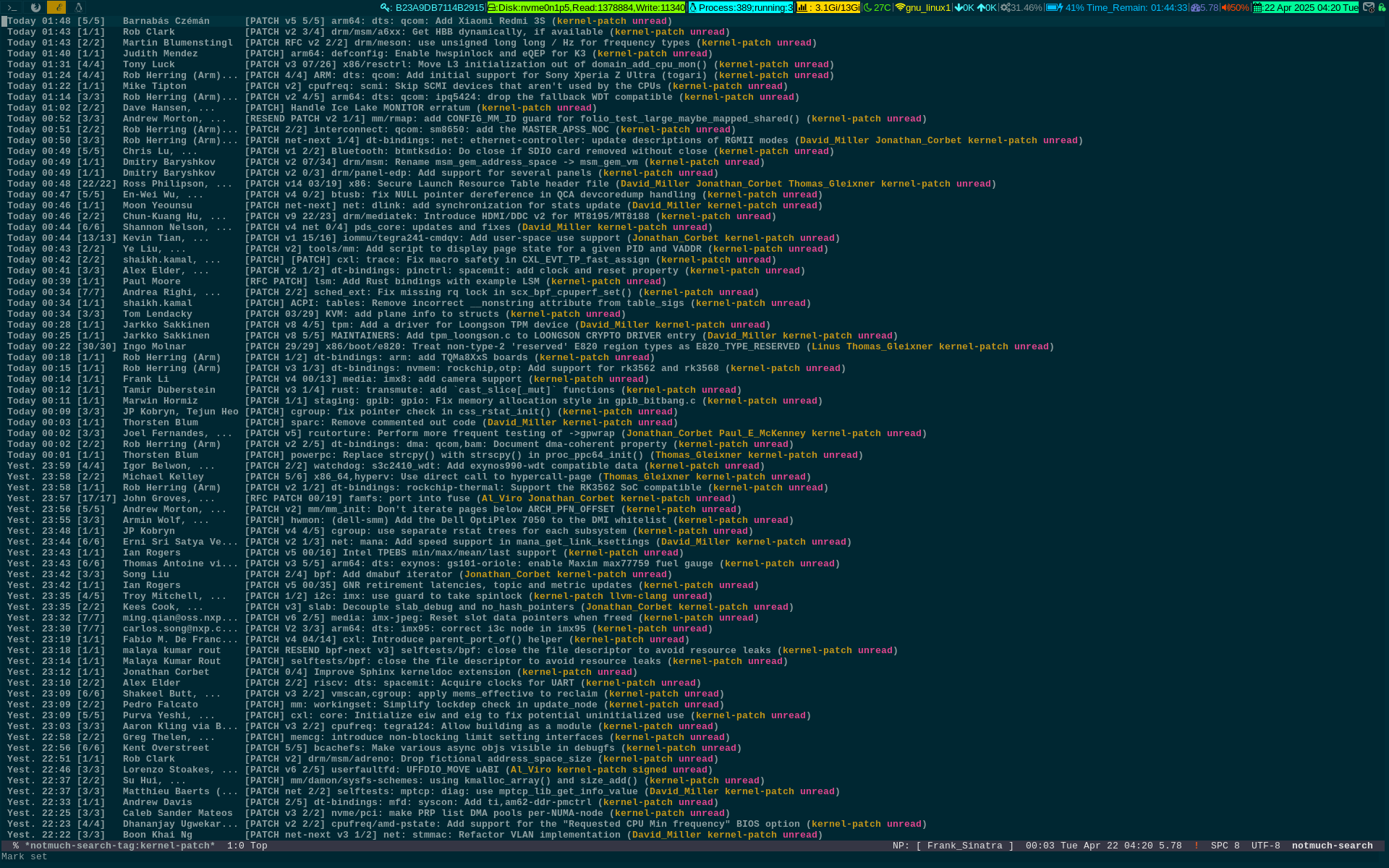Open Boon Khai Ng's stmmac VLAN refactor thread
Viewport: 1389px width, 868px height.
(x=694, y=835)
